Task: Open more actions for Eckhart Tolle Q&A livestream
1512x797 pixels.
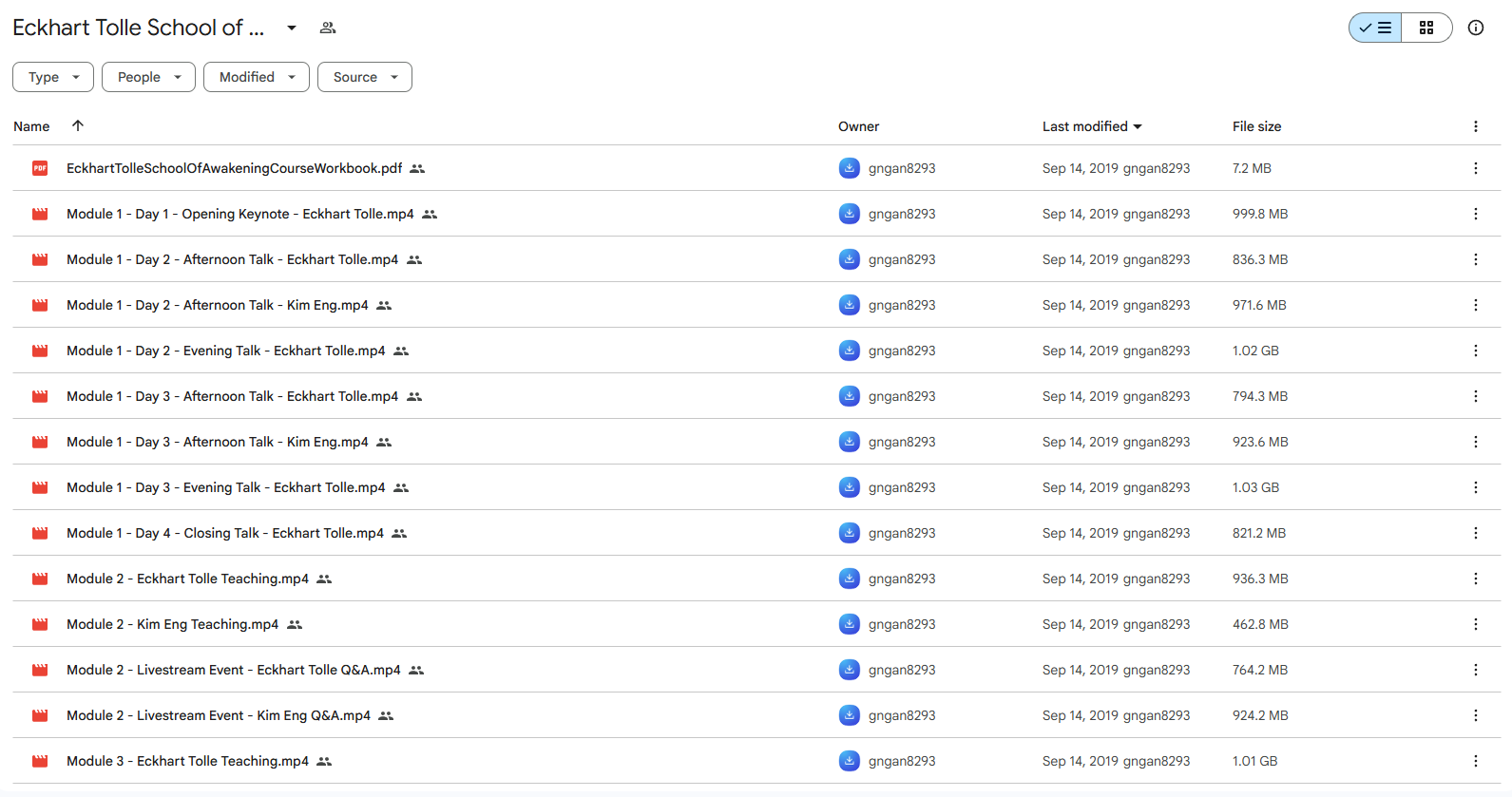Action: pyautogui.click(x=1476, y=670)
